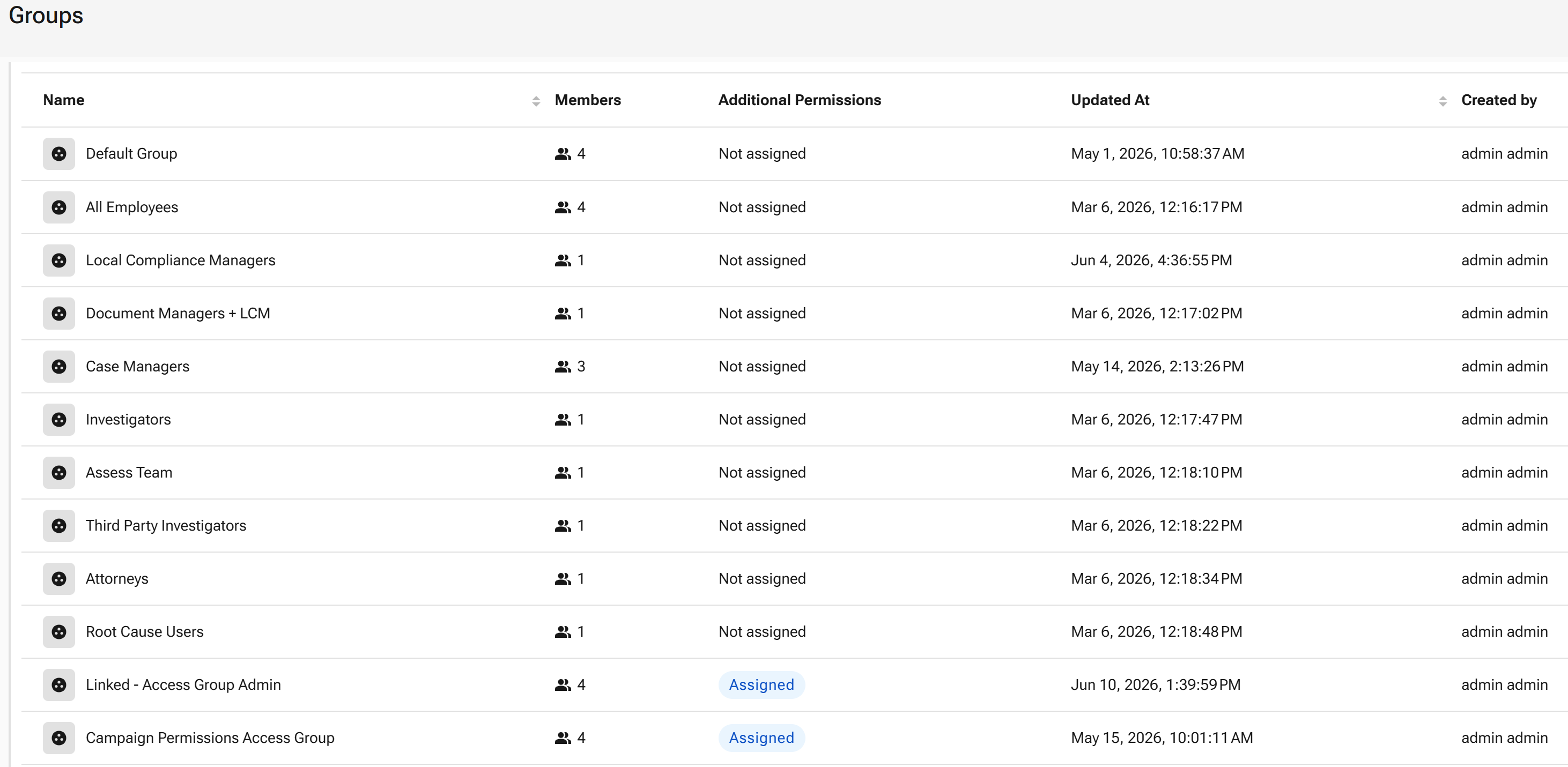1568x767 pixels.
Task: Click members icon in Local Compliance Managers row
Action: point(563,260)
